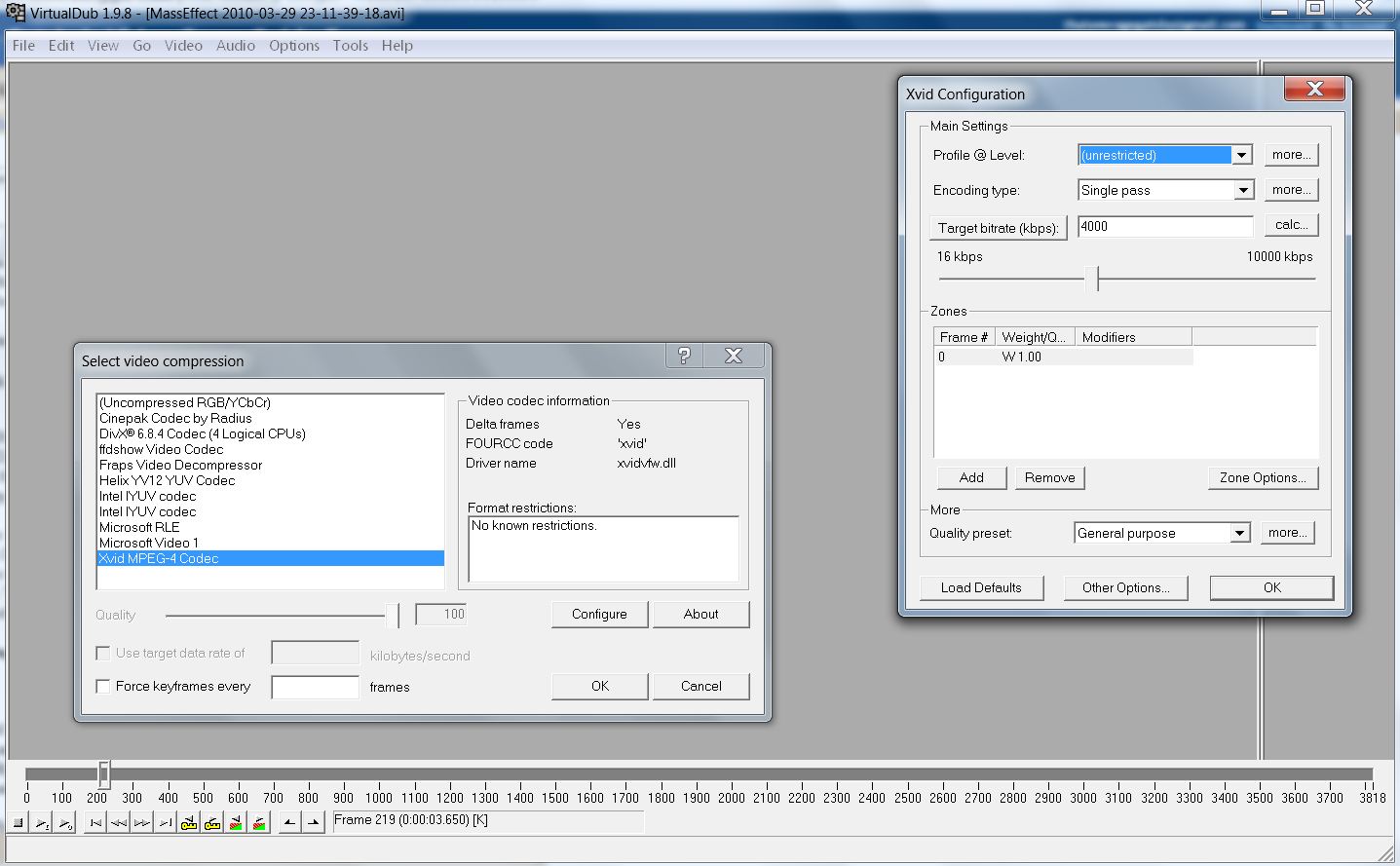The height and width of the screenshot is (866, 1400).
Task: Toggle Use target data rate checkbox
Action: pos(102,653)
